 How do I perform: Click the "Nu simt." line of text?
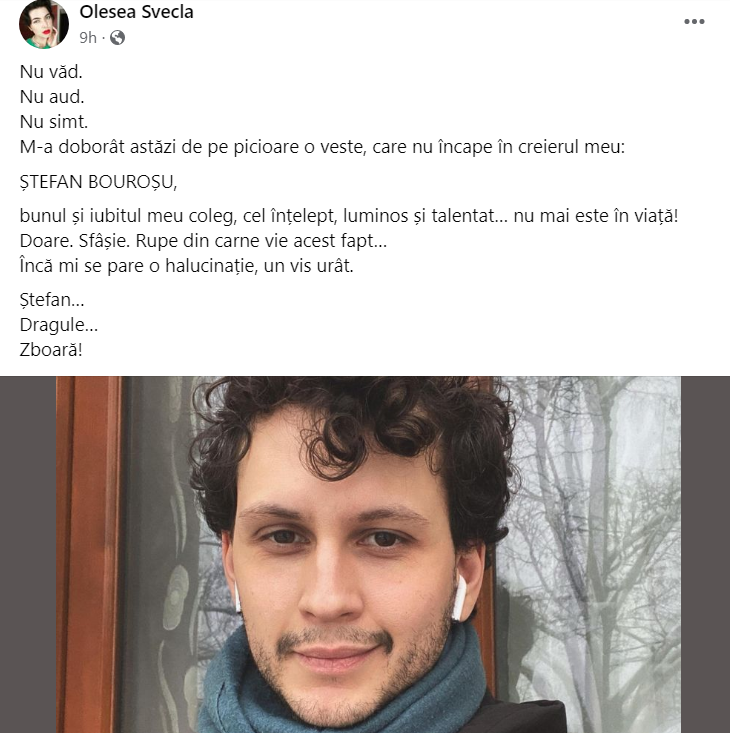[54, 122]
